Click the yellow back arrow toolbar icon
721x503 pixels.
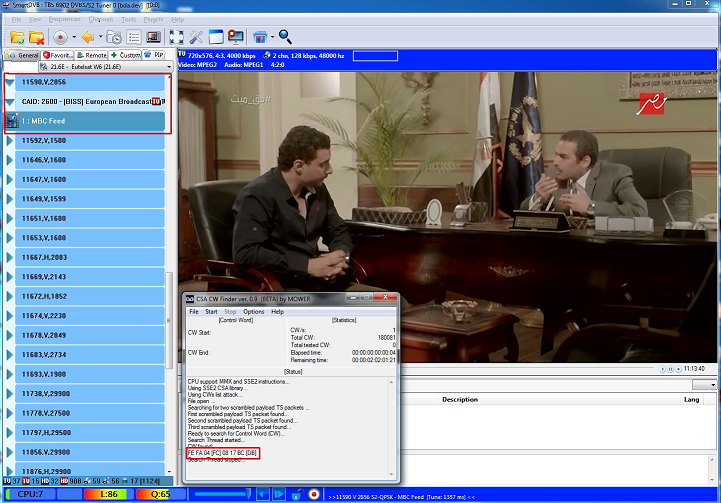tap(88, 37)
